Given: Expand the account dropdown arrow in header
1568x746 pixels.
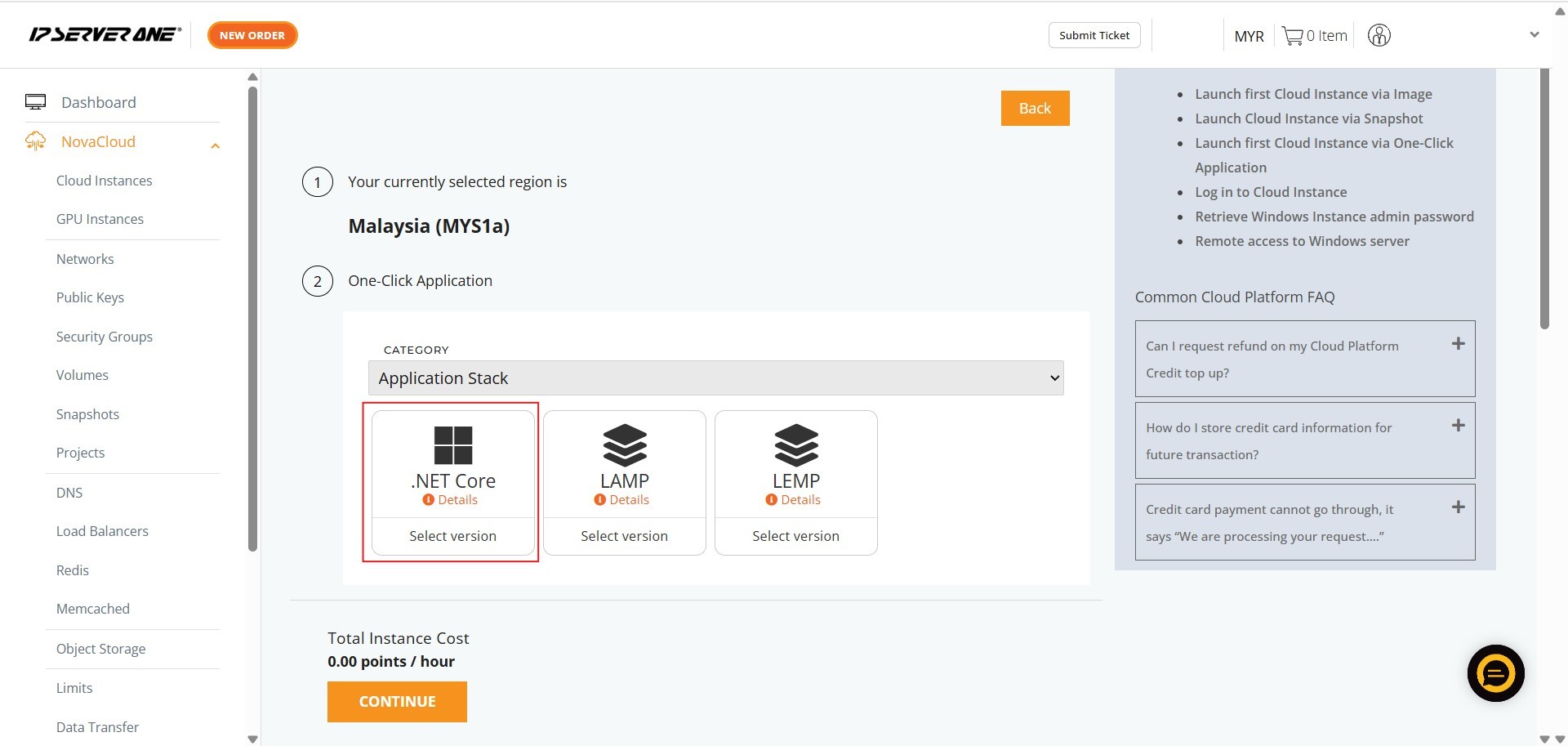Looking at the screenshot, I should tap(1534, 35).
